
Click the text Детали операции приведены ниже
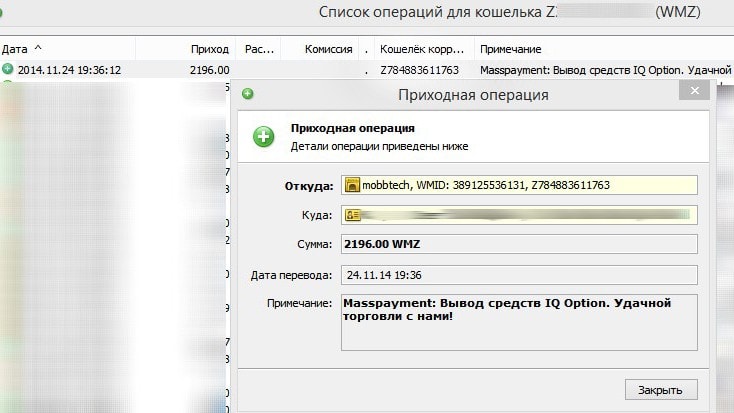379,146
